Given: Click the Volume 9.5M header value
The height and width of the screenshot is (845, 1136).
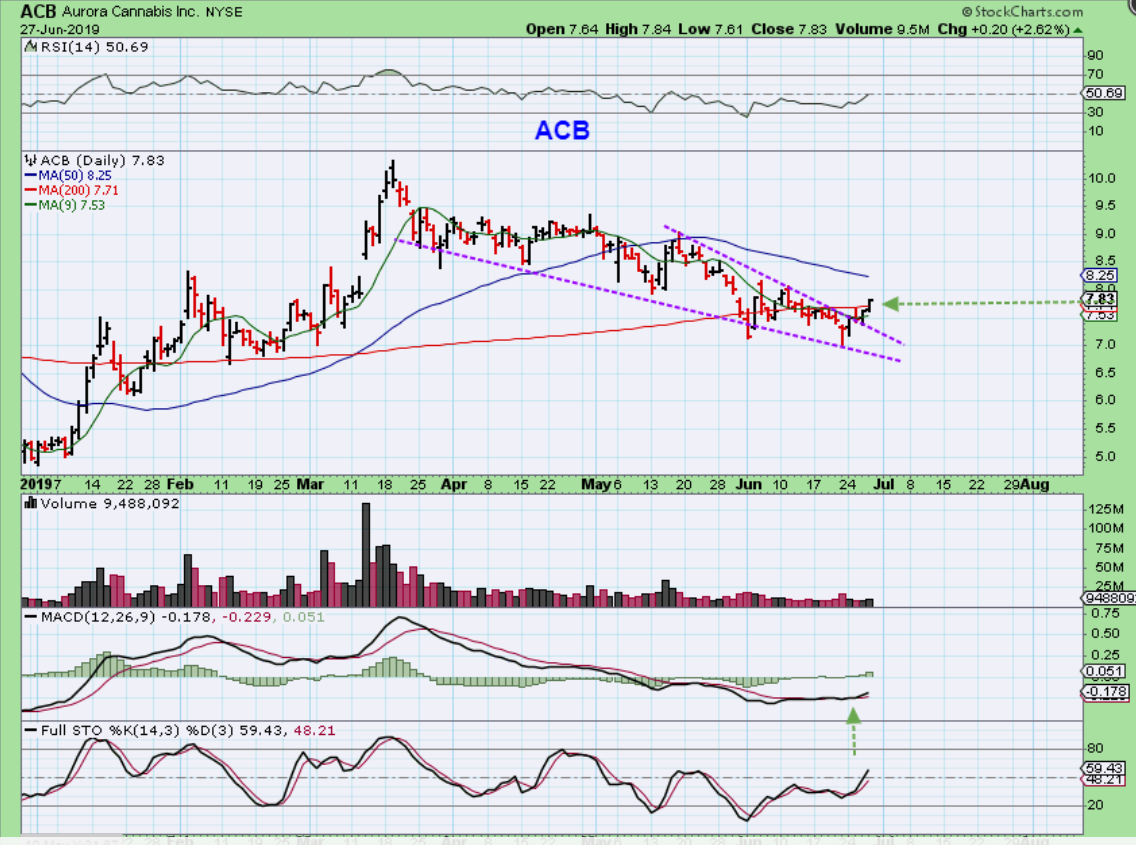Looking at the screenshot, I should (882, 29).
